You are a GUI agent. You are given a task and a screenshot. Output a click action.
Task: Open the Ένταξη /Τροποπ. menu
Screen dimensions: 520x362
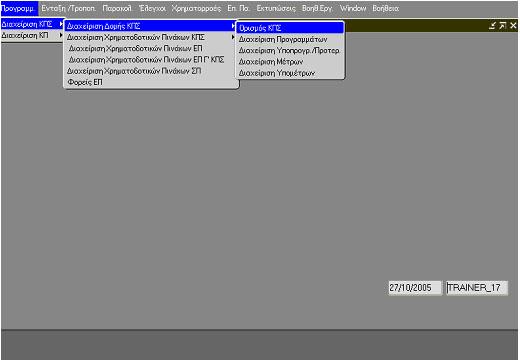point(69,8)
